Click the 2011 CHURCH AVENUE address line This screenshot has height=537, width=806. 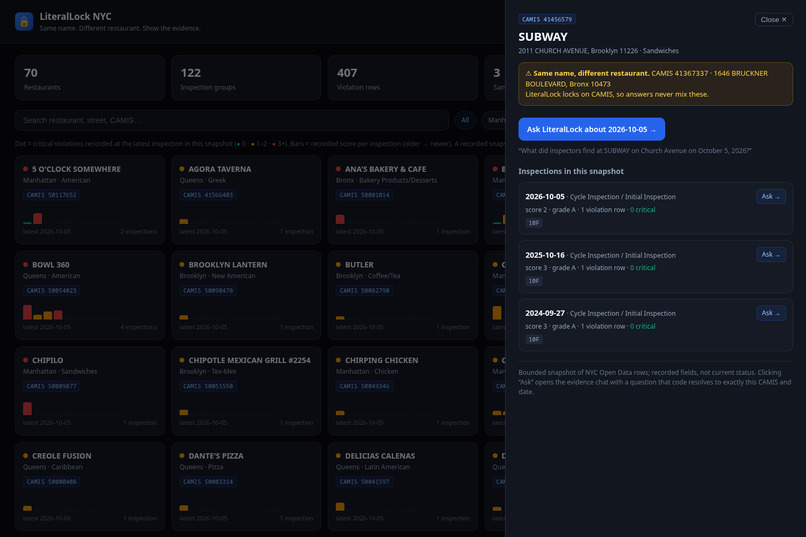point(598,51)
